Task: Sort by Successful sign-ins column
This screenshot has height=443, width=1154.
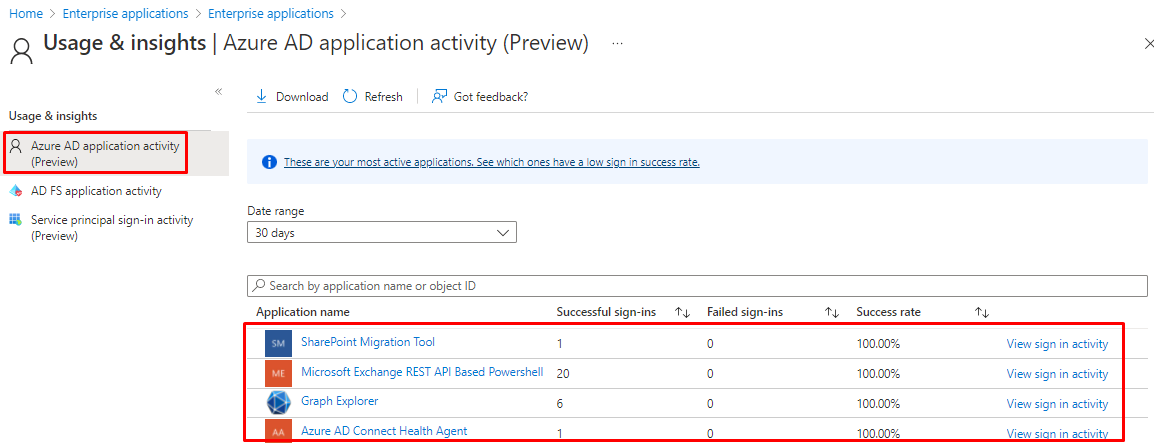Action: [x=683, y=313]
